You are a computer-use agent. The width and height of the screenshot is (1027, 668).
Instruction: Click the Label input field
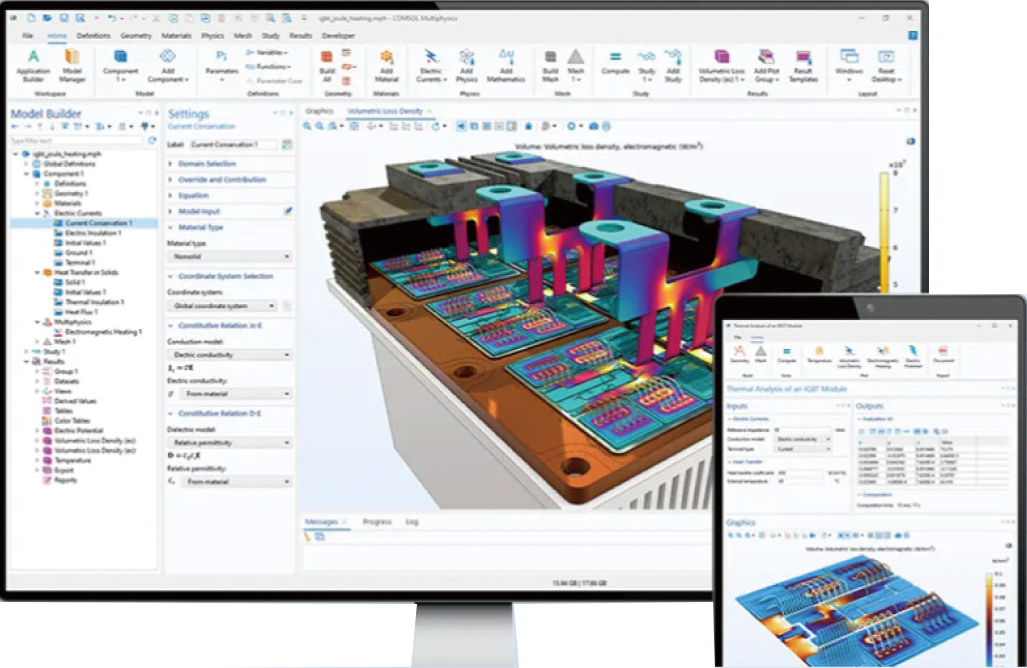click(233, 144)
